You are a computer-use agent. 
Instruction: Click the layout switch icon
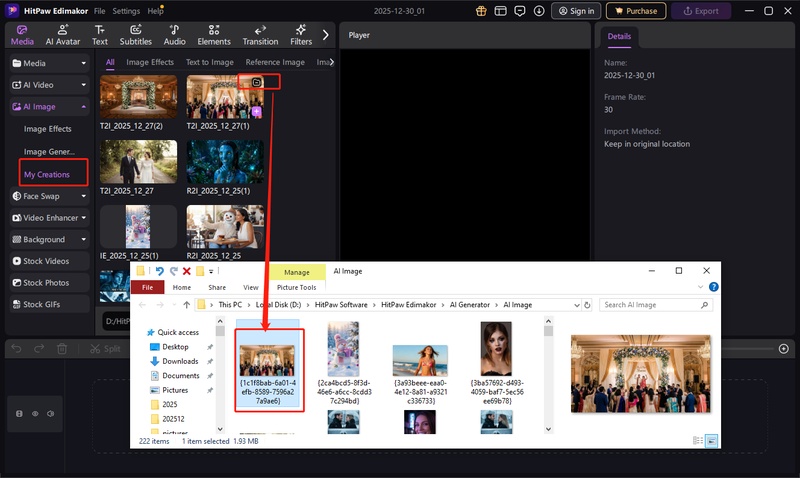(x=501, y=11)
